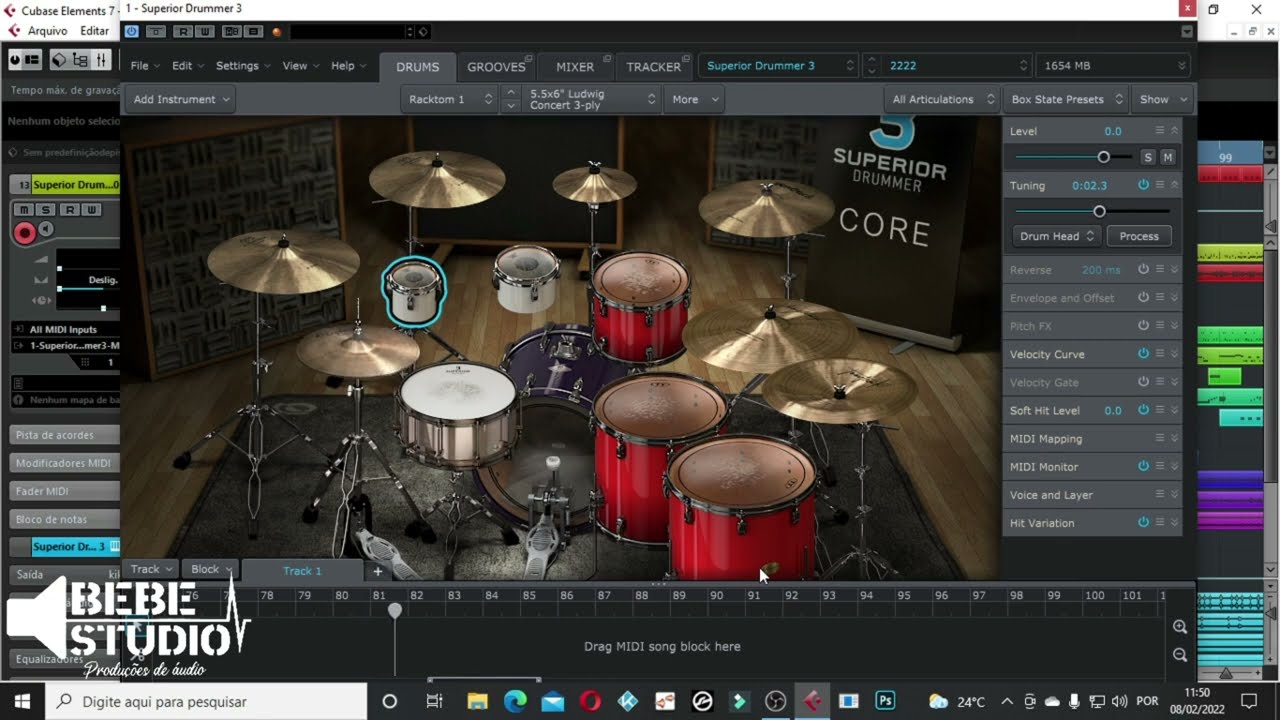The width and height of the screenshot is (1280, 720).
Task: Toggle the Envelope and Offset power button
Action: click(1143, 297)
